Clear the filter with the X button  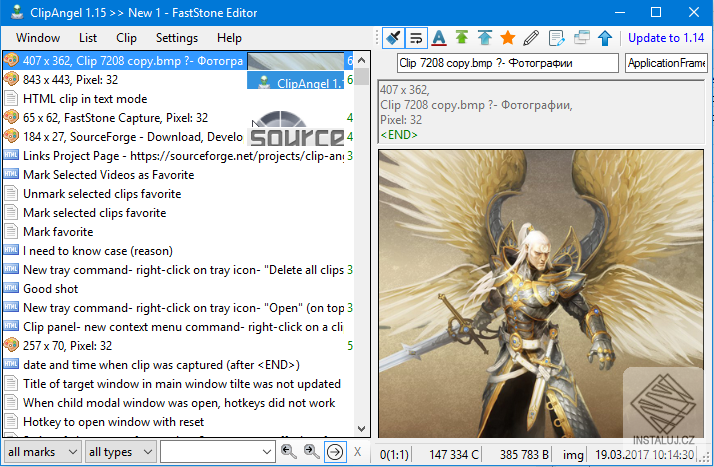pyautogui.click(x=357, y=452)
